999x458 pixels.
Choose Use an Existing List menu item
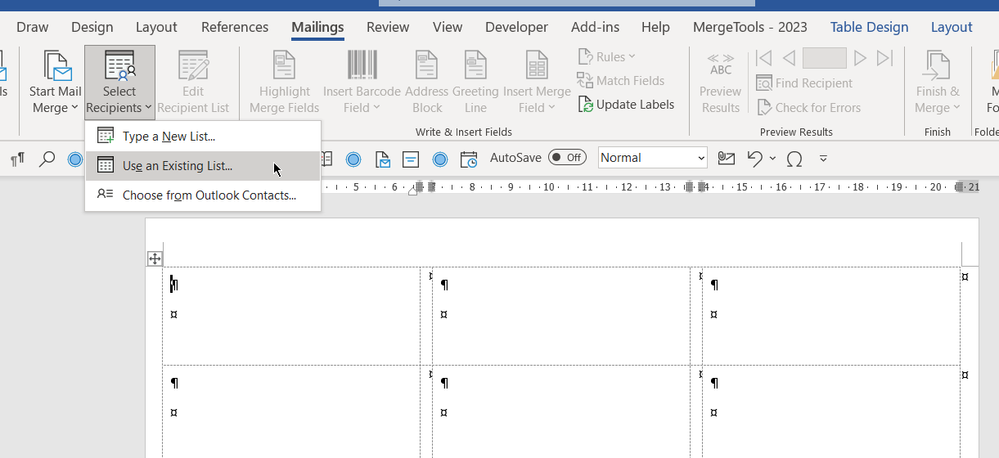coord(203,166)
